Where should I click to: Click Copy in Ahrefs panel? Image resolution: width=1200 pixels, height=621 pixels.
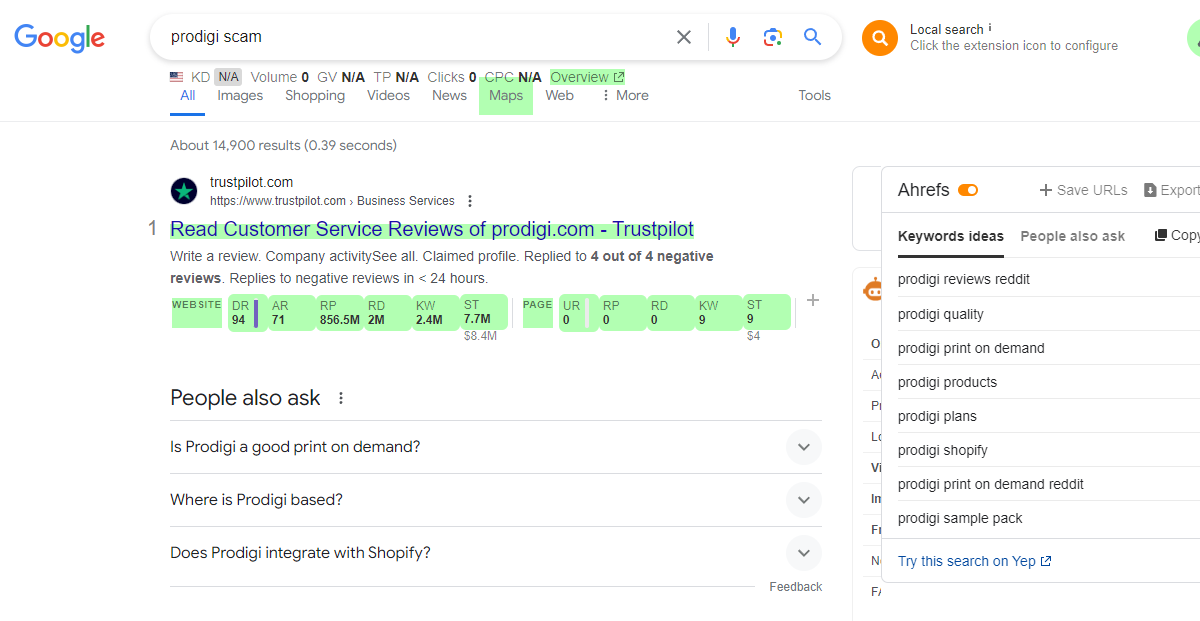pyautogui.click(x=1177, y=235)
